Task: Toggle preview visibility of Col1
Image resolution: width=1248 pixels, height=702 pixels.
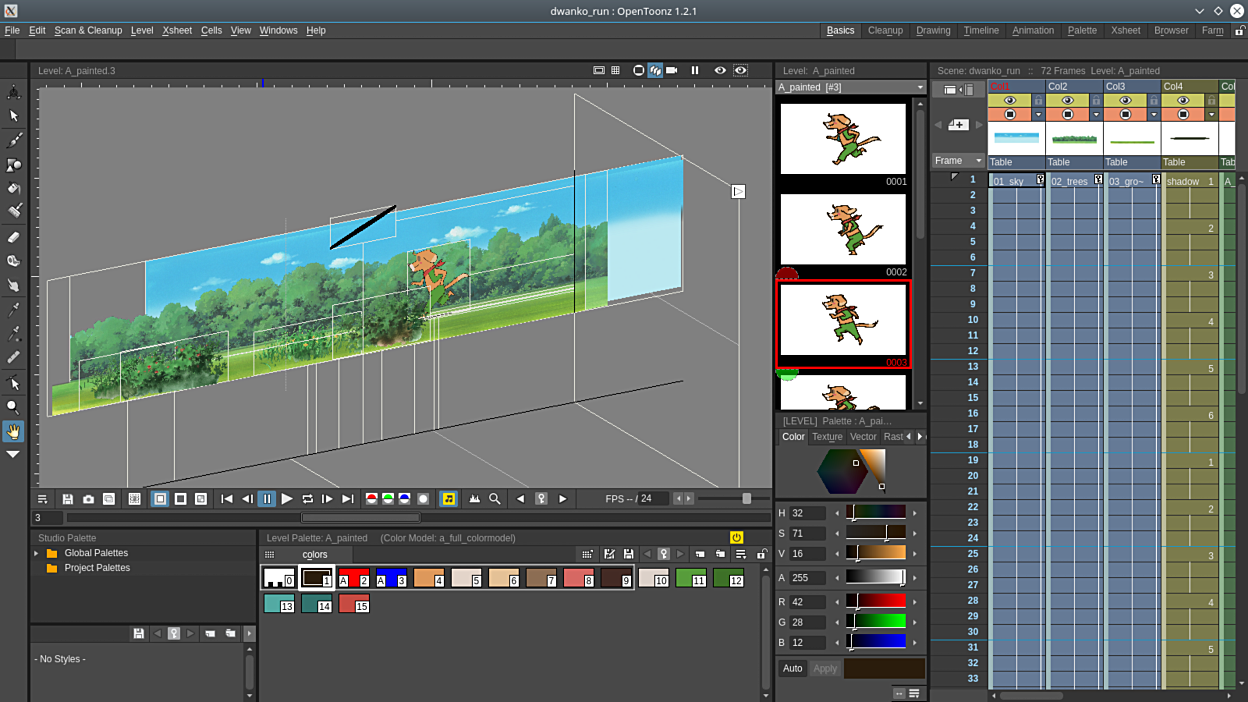Action: [1009, 101]
